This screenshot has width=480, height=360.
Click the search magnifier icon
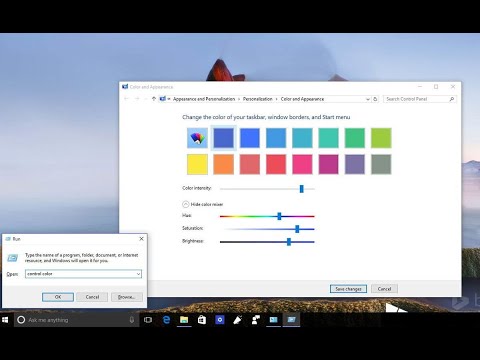click(452, 99)
